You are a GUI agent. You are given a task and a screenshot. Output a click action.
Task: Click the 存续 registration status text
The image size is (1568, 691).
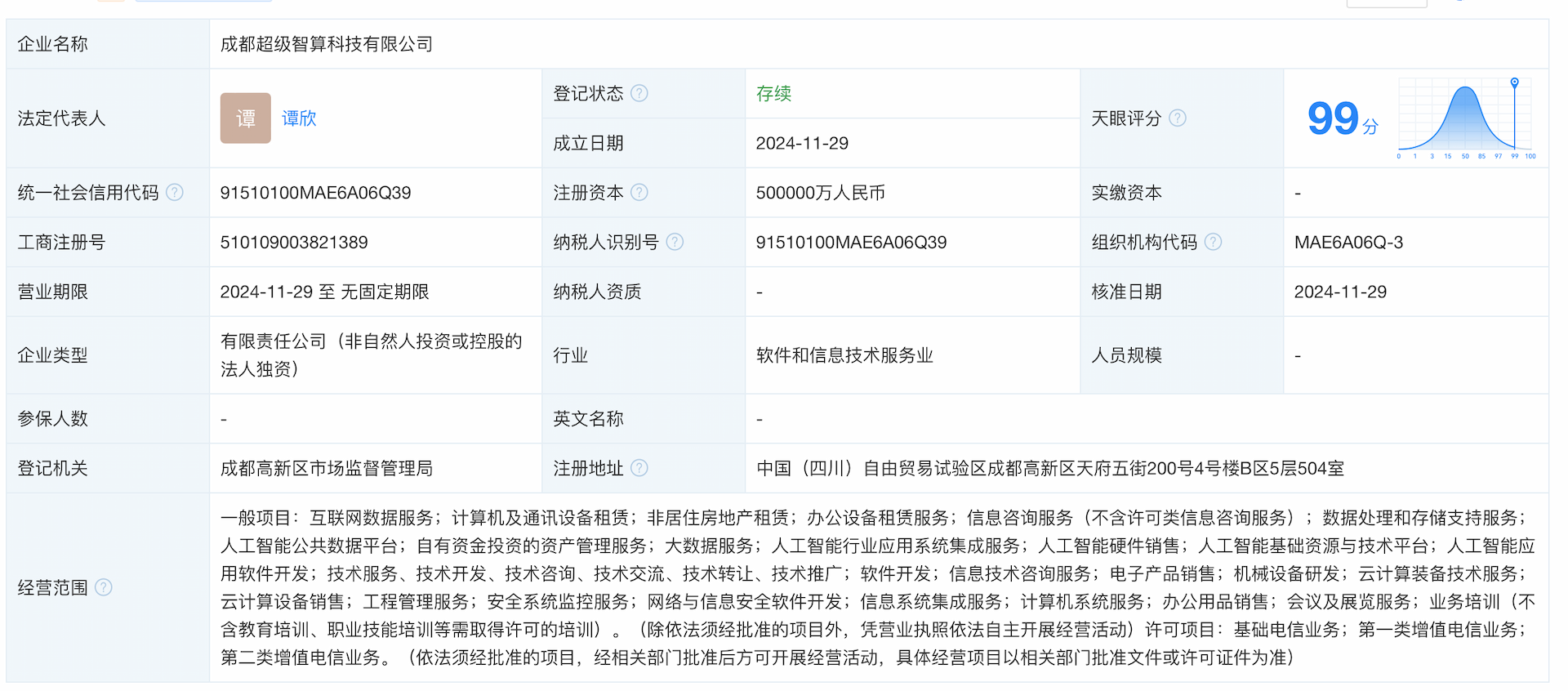click(773, 94)
